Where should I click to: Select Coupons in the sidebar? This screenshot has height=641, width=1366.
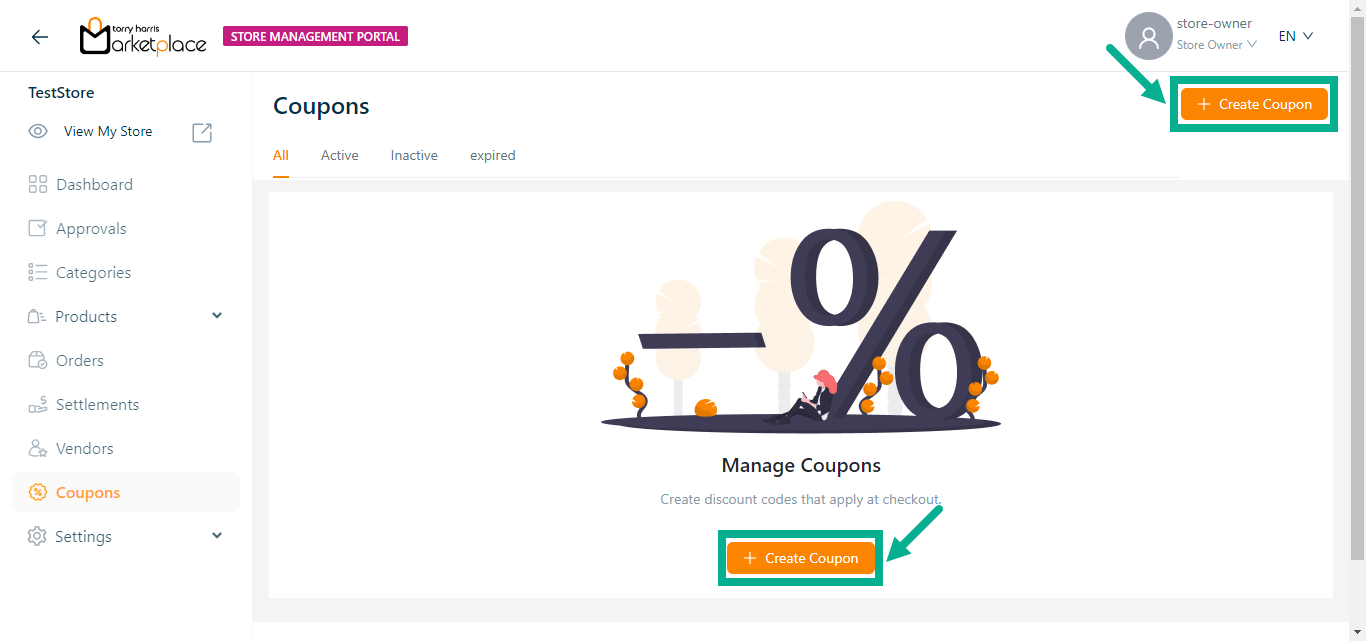click(x=88, y=493)
